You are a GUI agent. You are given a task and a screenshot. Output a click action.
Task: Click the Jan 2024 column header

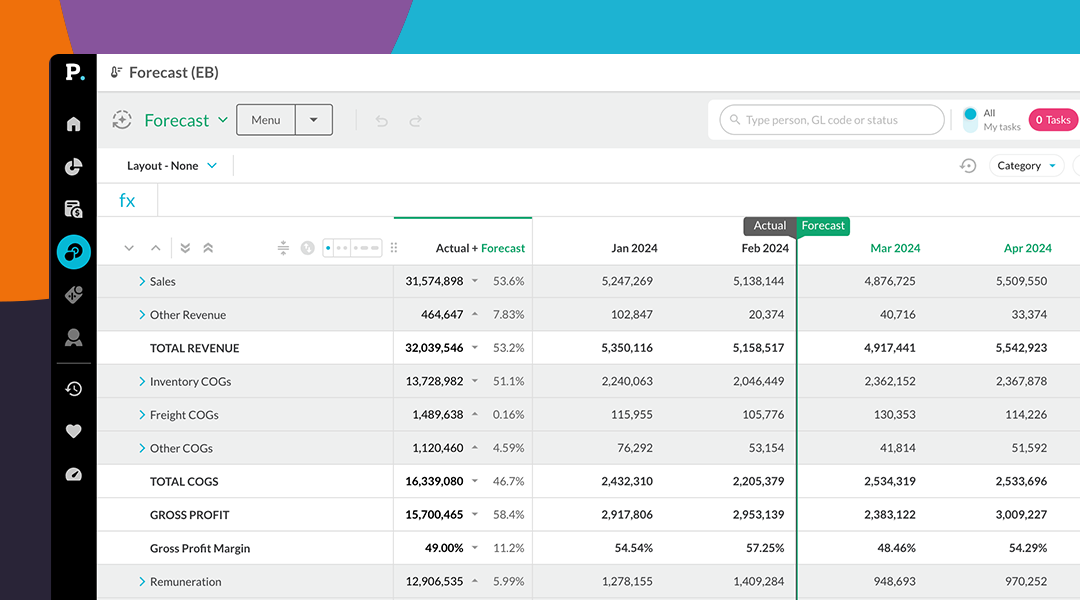pos(634,248)
